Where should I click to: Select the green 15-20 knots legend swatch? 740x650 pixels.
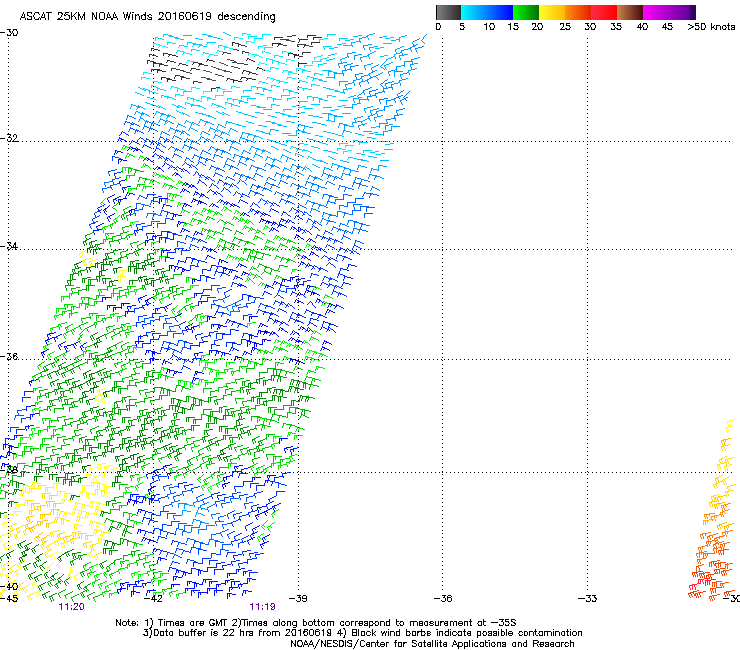[x=526, y=12]
